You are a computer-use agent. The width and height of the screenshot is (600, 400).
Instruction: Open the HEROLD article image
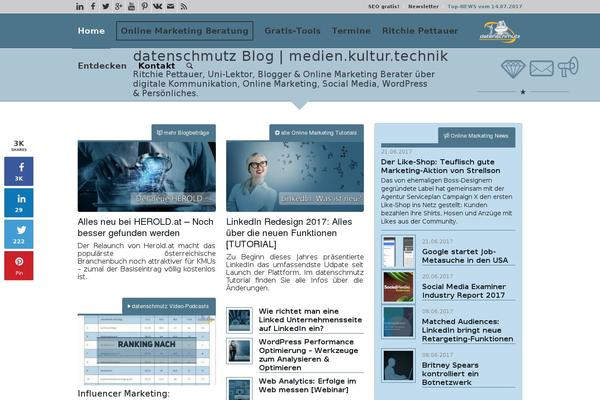(147, 176)
